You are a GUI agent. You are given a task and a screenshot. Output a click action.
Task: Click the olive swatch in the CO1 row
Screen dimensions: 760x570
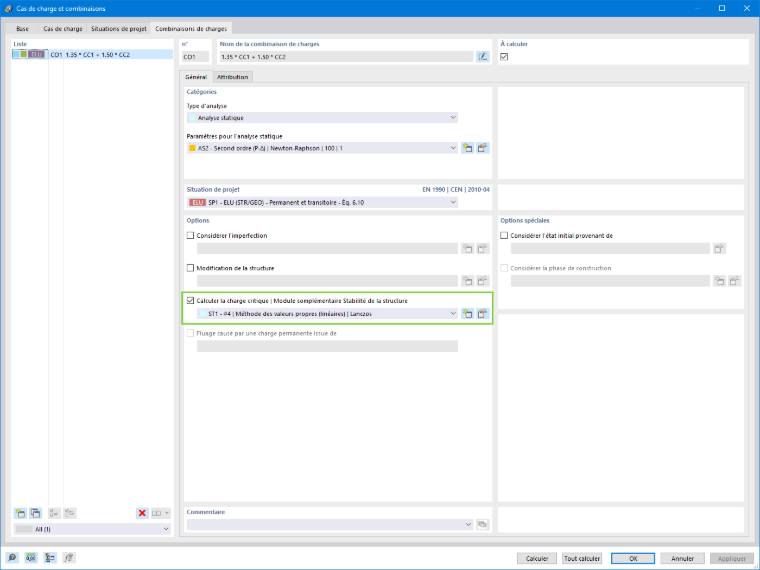(24, 54)
